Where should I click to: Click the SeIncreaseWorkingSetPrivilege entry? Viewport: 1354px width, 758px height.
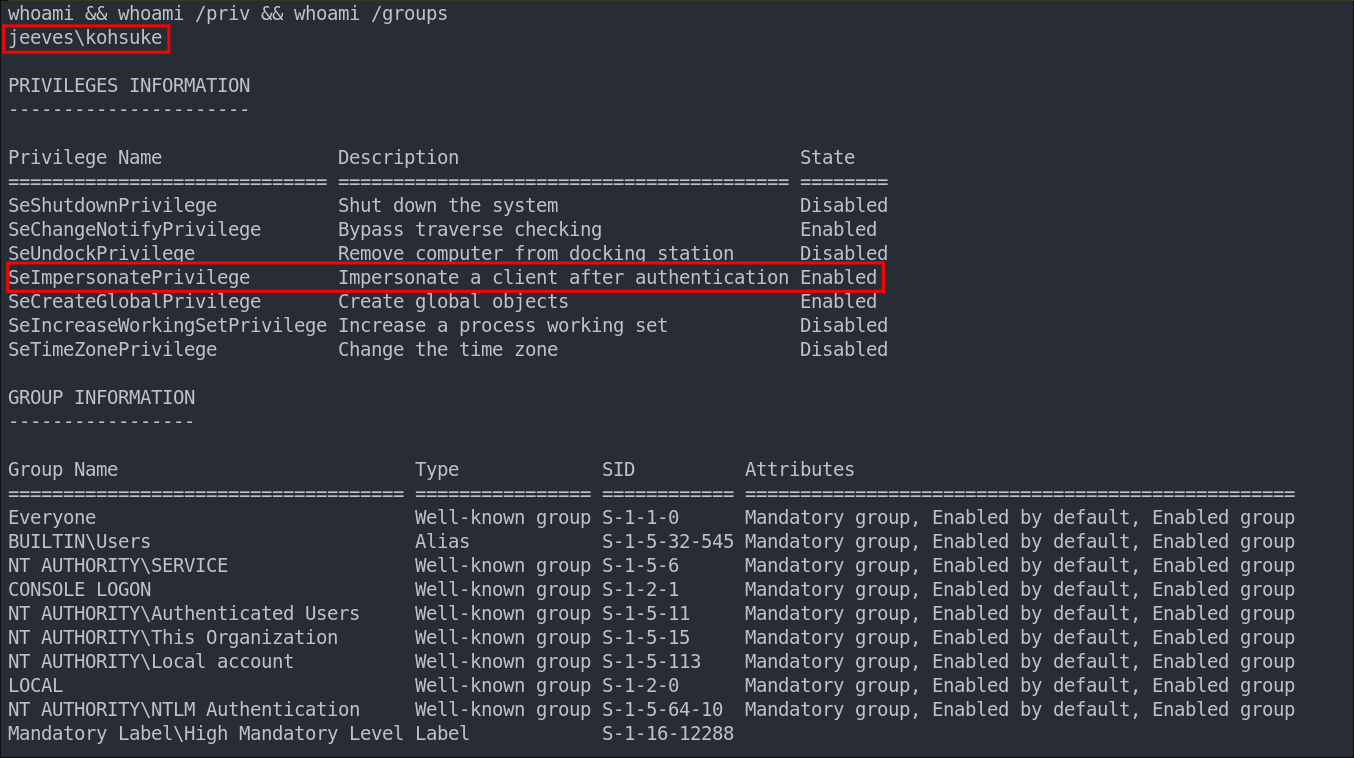coord(168,326)
